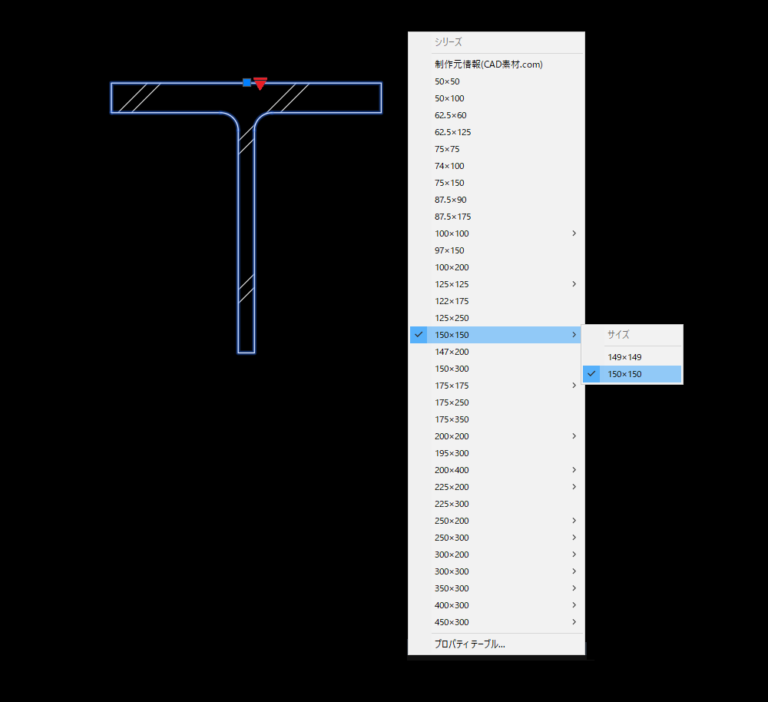Select 制作元情報(CAD素材.com) menu entry
The image size is (768, 702).
click(x=488, y=65)
